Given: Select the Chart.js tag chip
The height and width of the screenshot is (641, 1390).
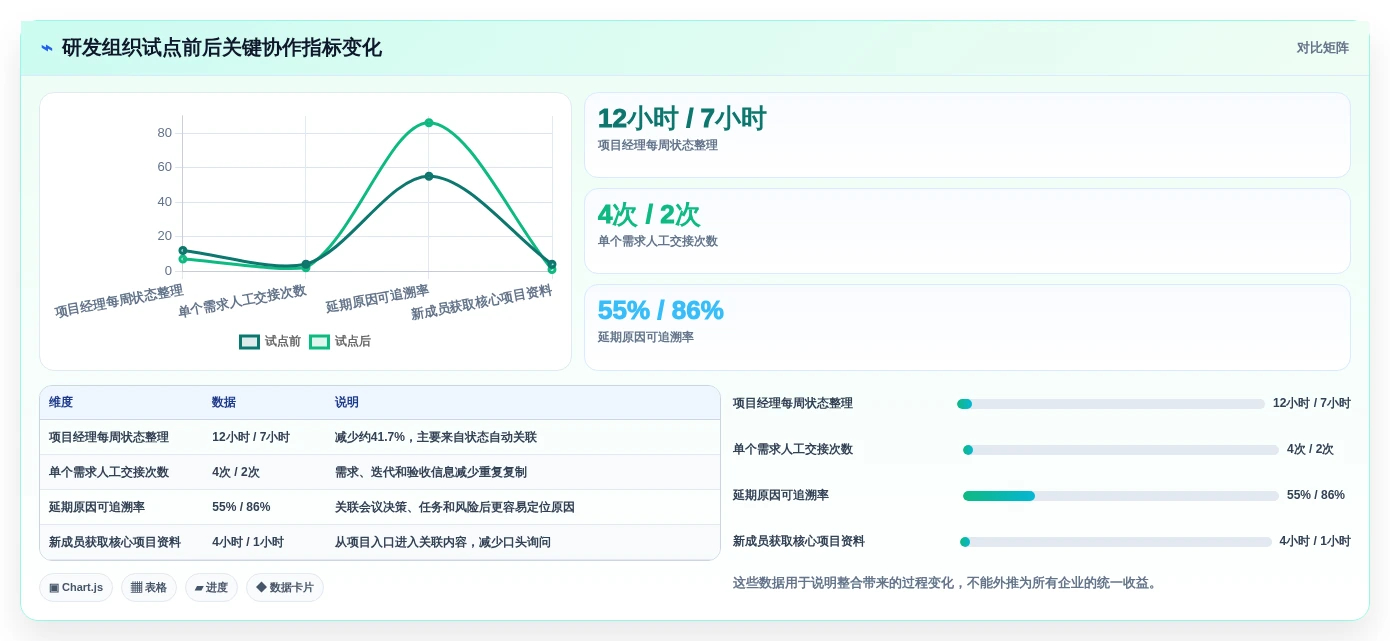Looking at the screenshot, I should tap(76, 588).
